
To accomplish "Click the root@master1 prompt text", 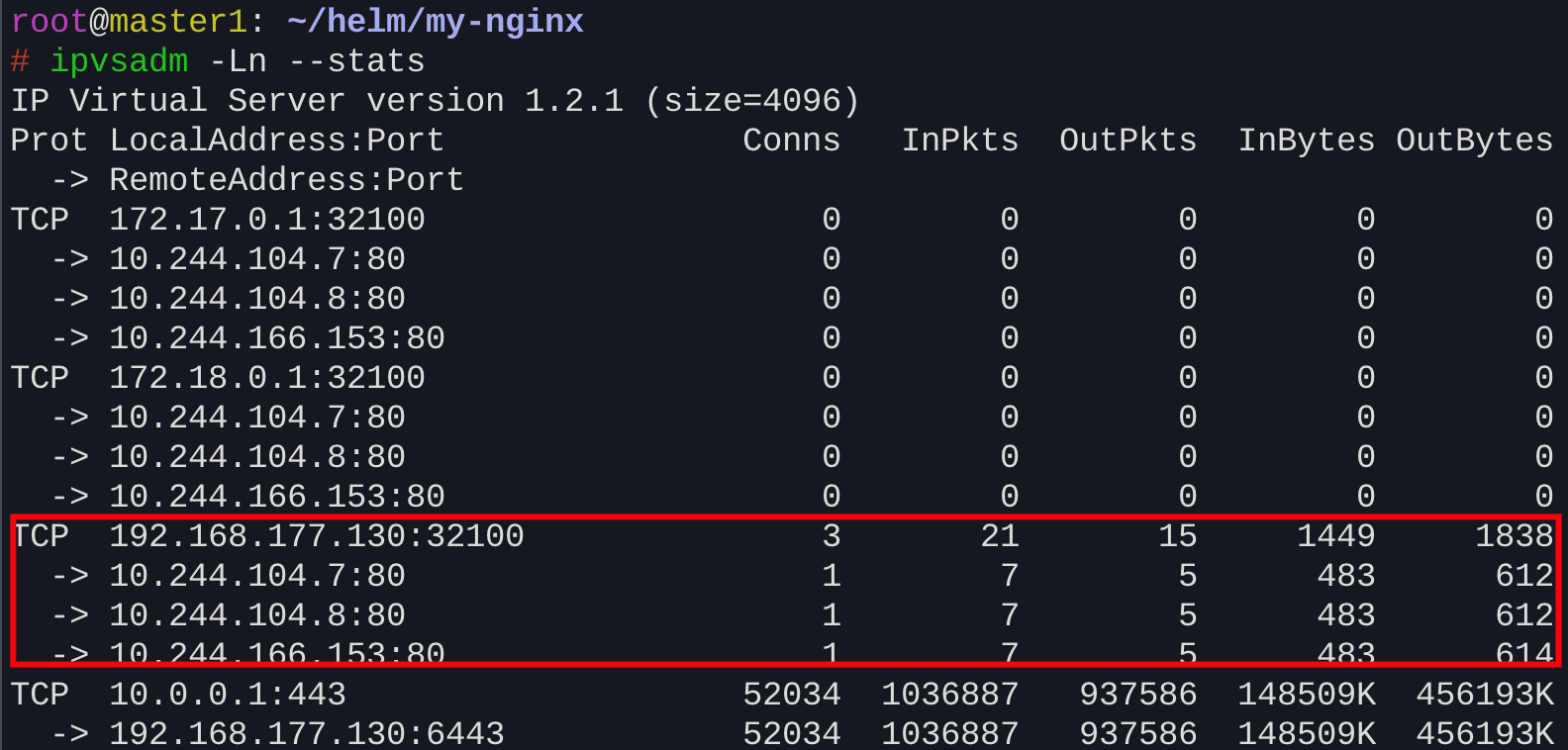I will pos(129,22).
